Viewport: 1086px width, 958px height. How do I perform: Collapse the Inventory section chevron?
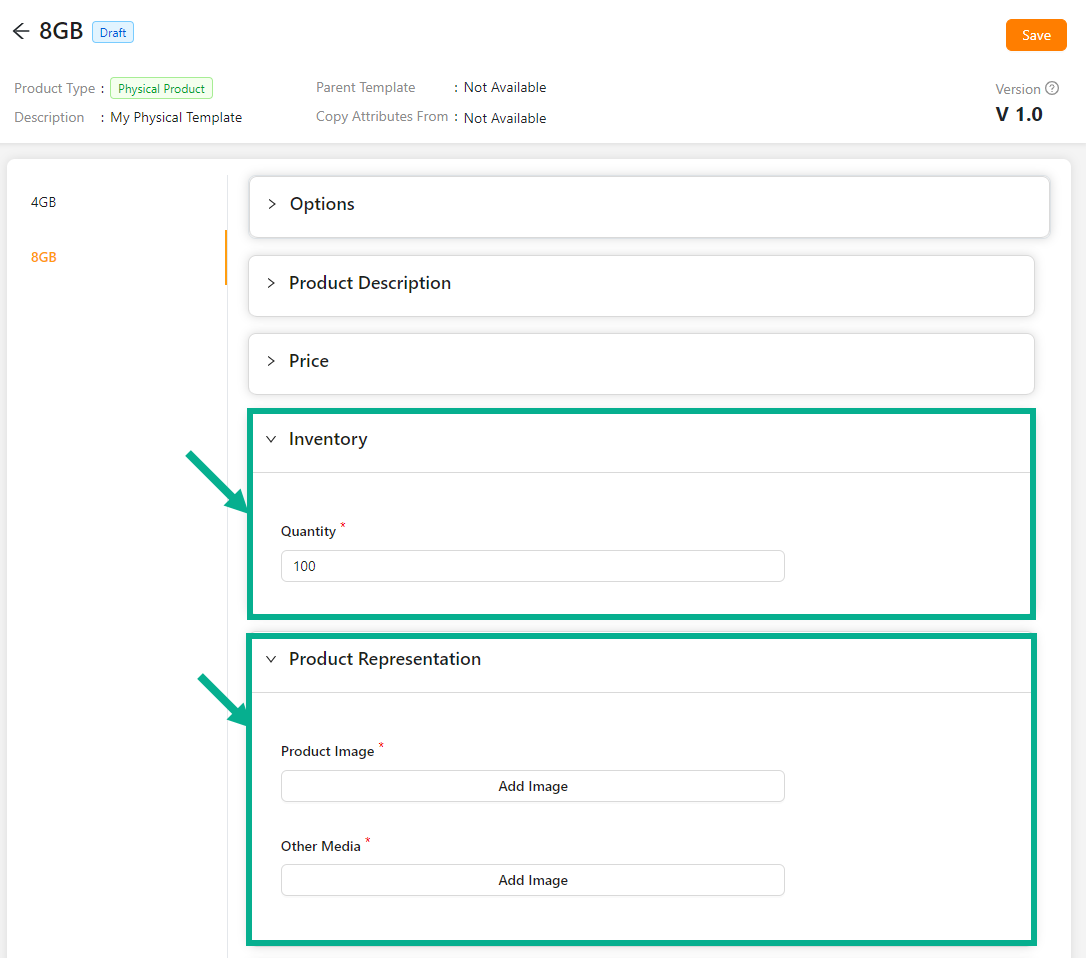click(271, 439)
